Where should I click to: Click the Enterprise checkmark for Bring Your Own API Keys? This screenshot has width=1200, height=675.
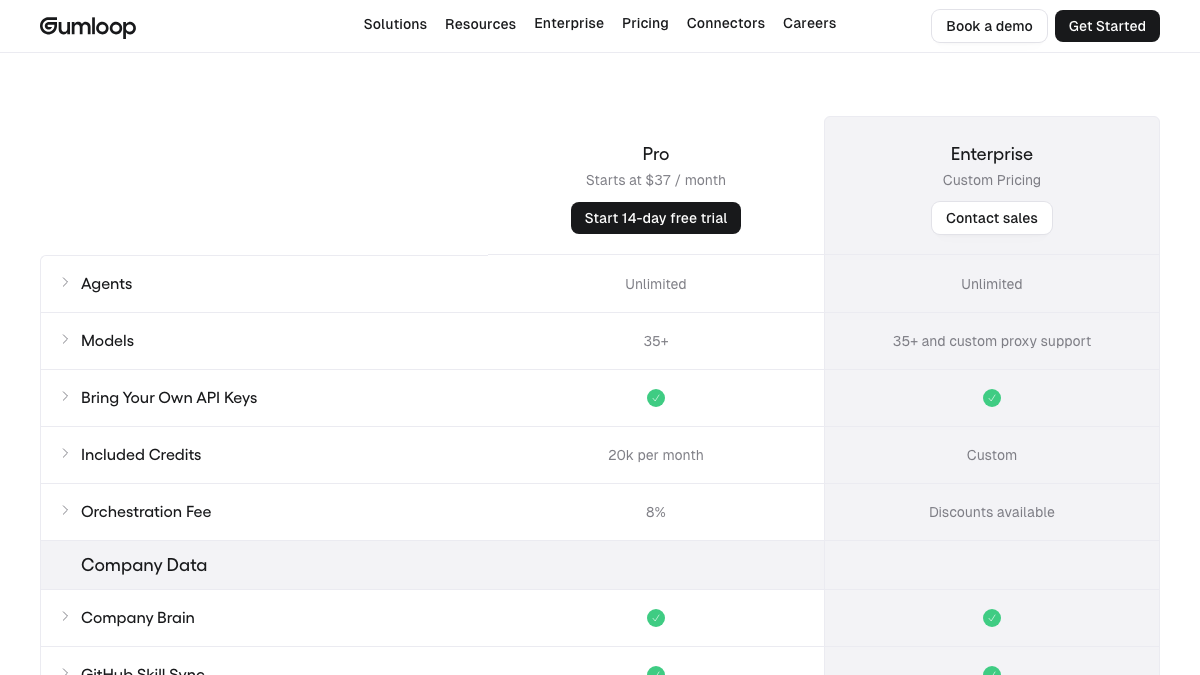[x=992, y=398]
